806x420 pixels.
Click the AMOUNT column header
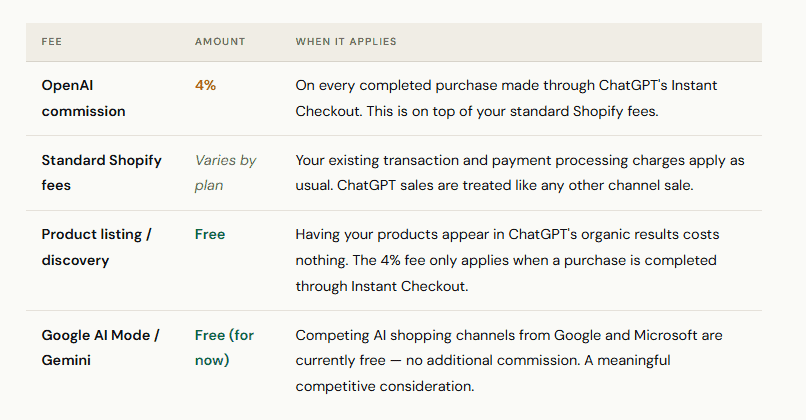coord(220,42)
